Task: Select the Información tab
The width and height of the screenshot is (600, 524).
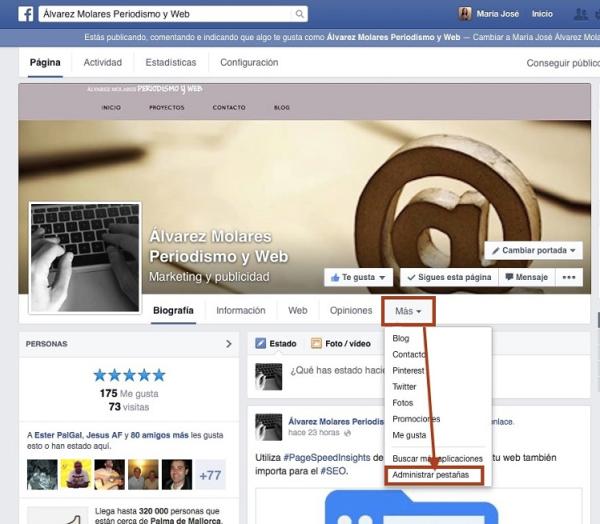Action: (241, 310)
